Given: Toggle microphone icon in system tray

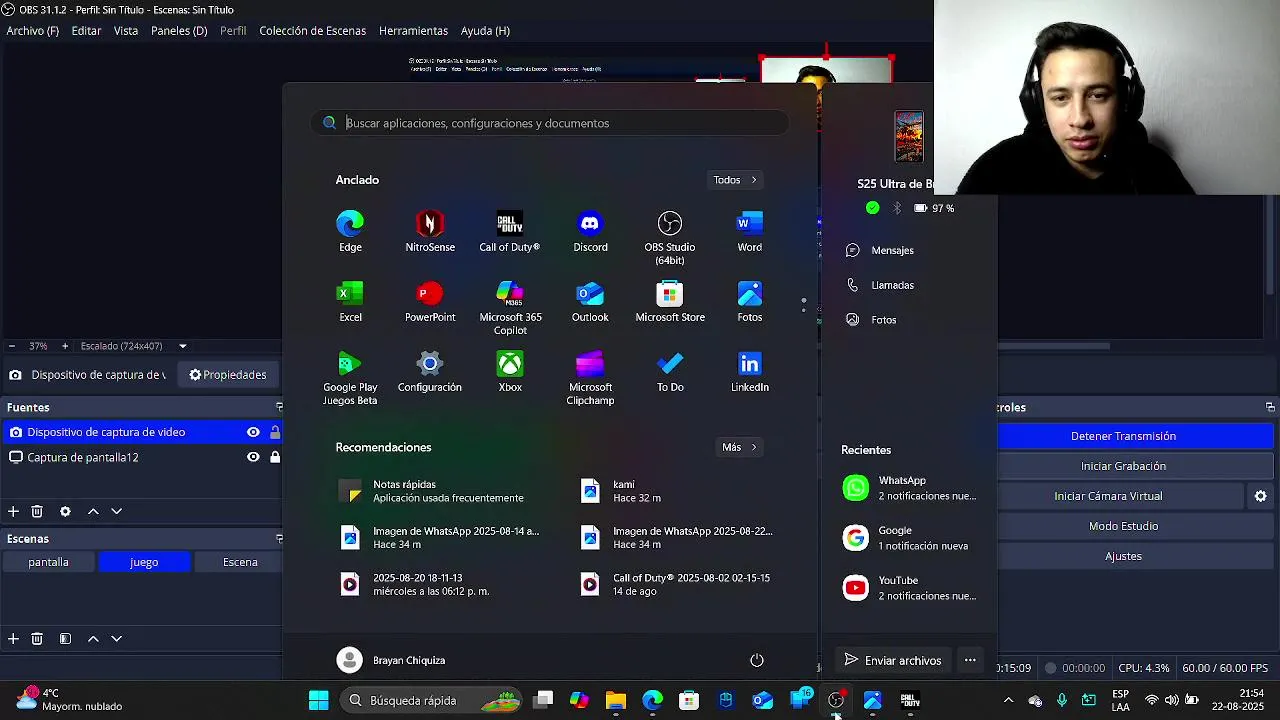Looking at the screenshot, I should (x=1062, y=700).
